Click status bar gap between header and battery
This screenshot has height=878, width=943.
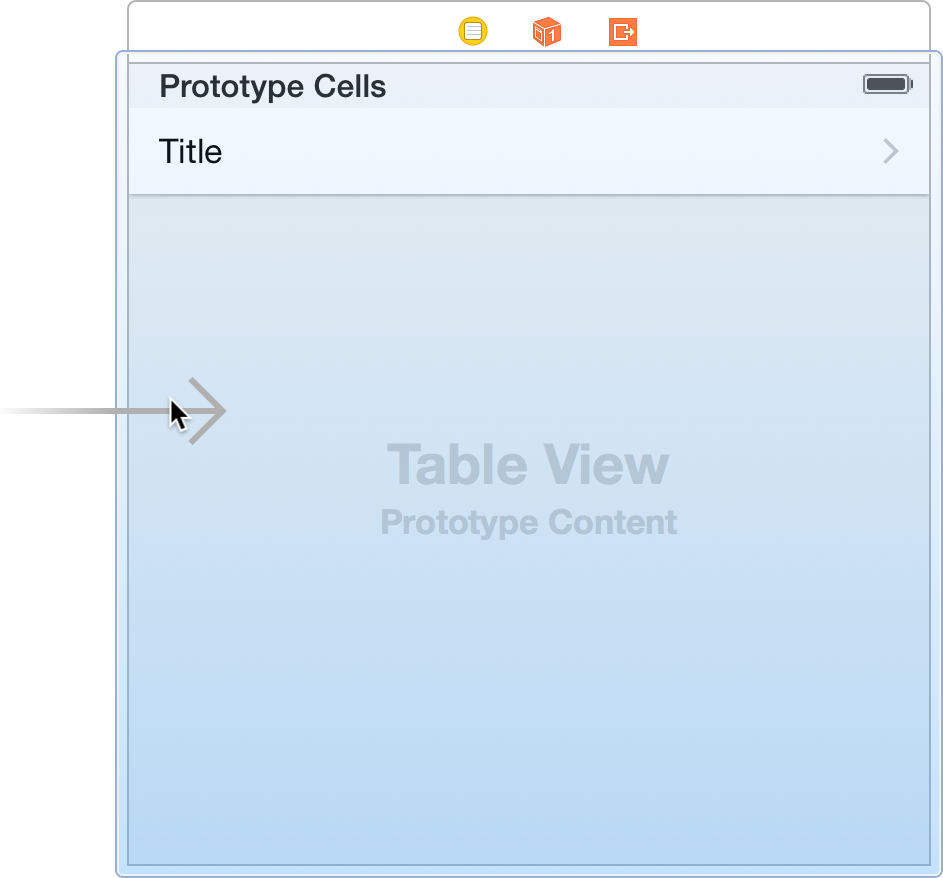[620, 86]
